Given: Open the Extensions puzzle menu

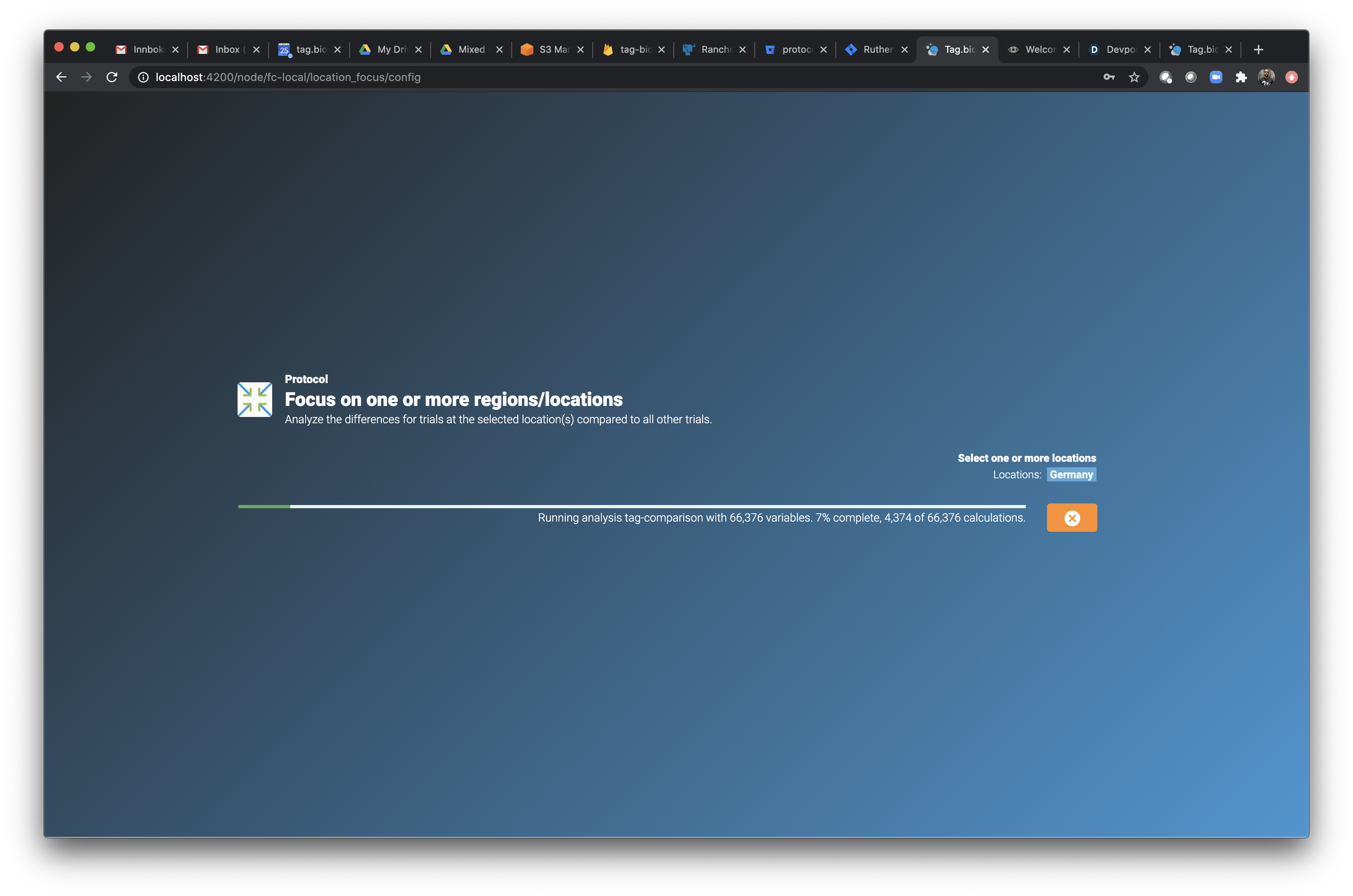Looking at the screenshot, I should click(x=1241, y=77).
